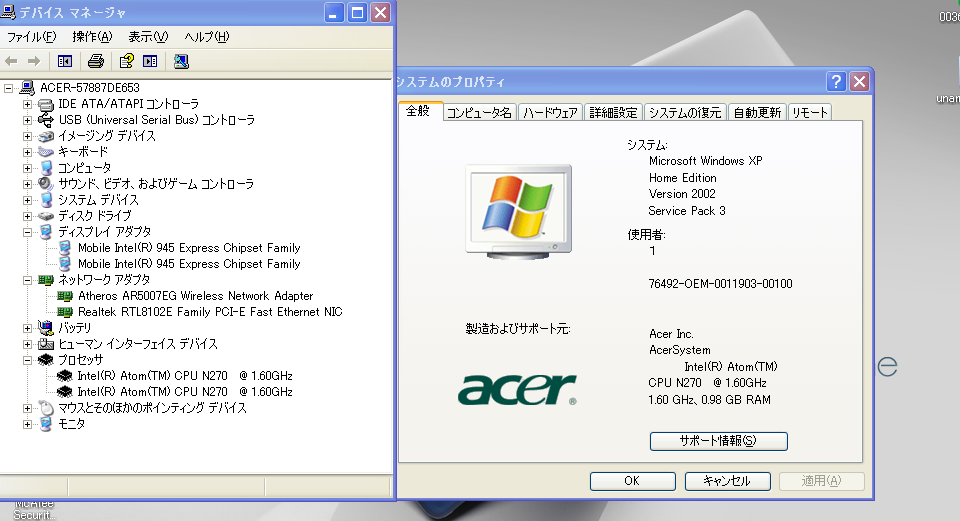Open the Help (ヘルプ) menu

pyautogui.click(x=206, y=37)
